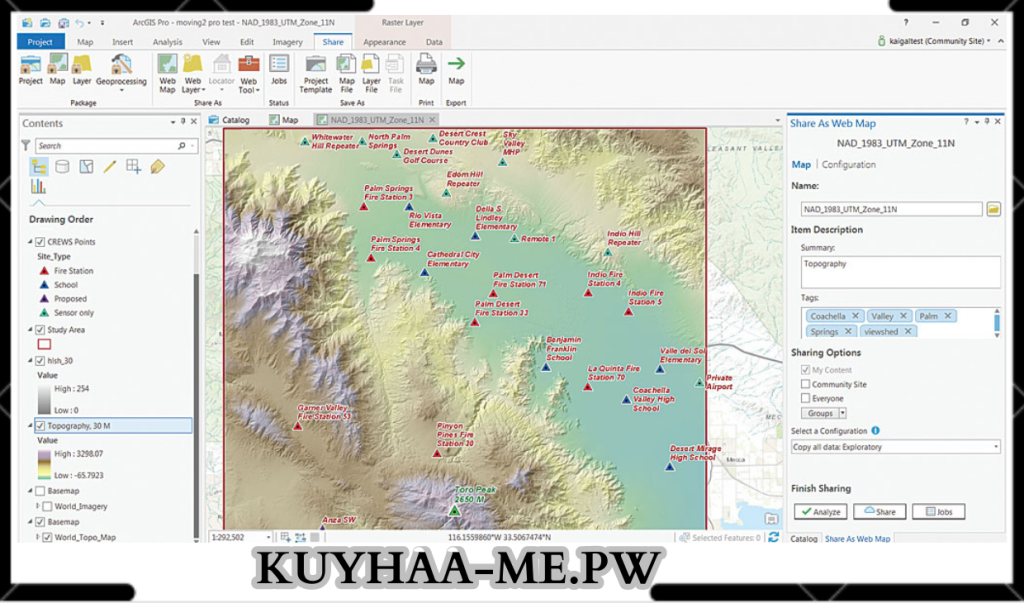This screenshot has width=1024, height=603.
Task: Switch to the Catalog view tab
Action: 229,120
